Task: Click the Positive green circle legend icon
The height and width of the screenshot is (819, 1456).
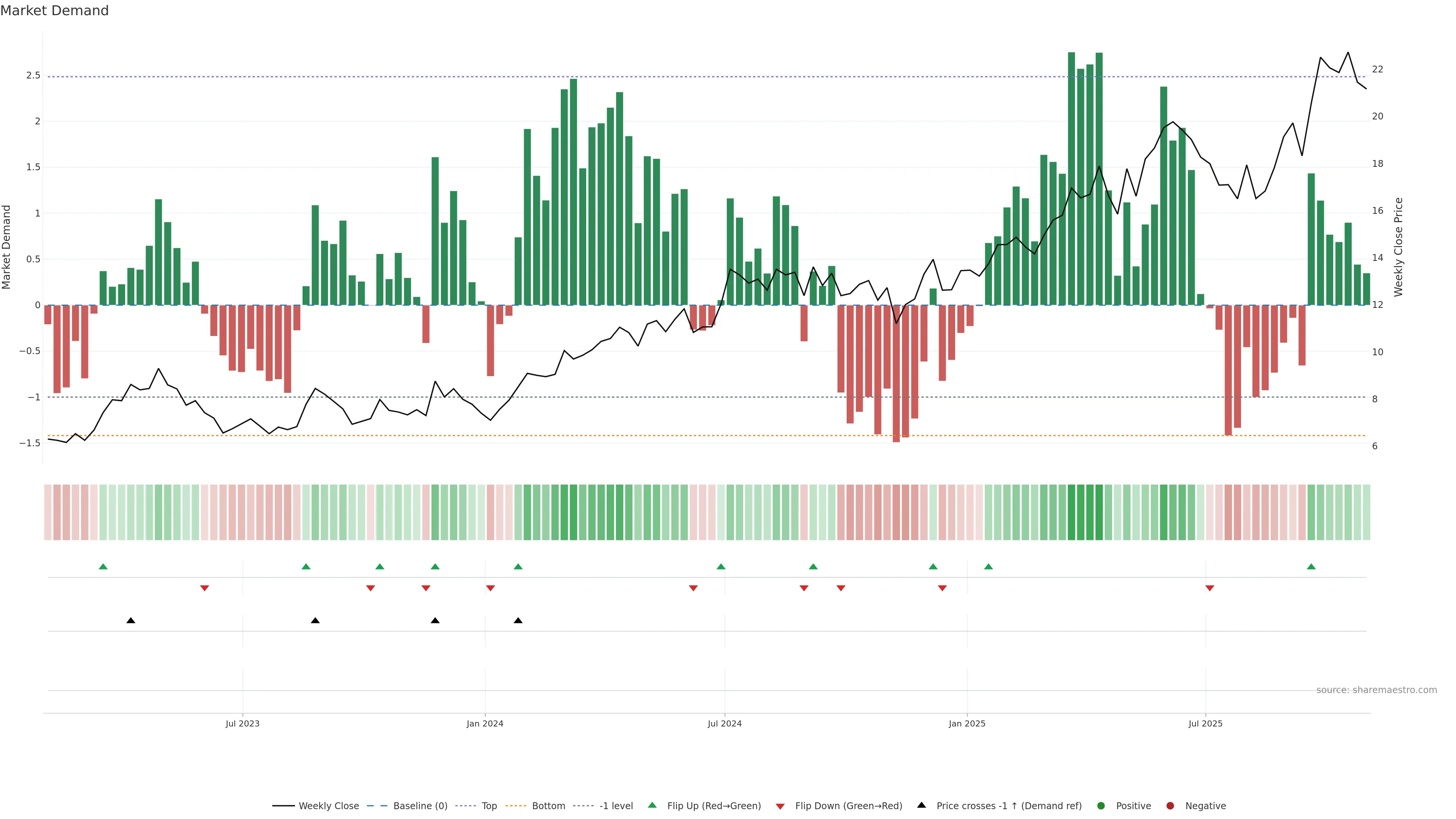Action: [1100, 806]
